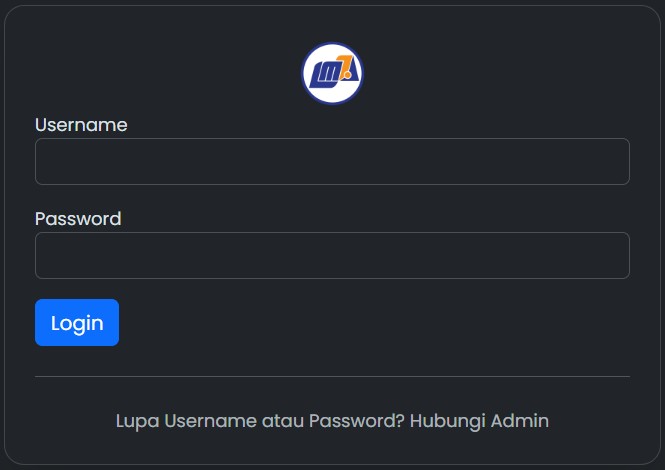Screen dimensions: 665x470
Task: Click the word "Username" in the footer sentence
Action: [x=210, y=421]
